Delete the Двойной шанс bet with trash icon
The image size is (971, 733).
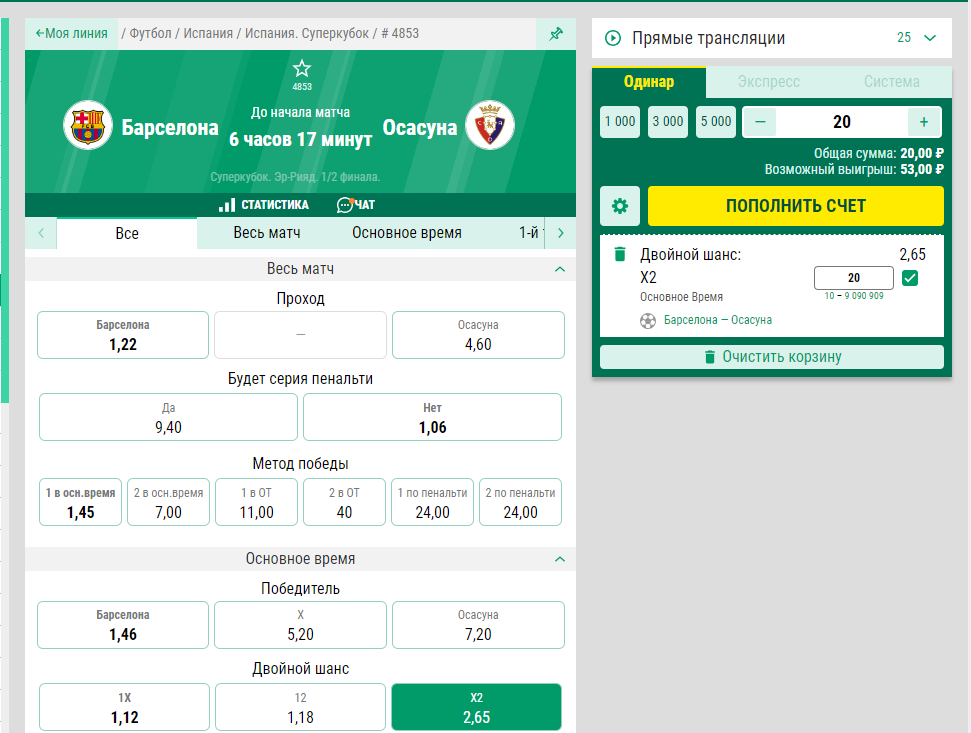click(619, 254)
